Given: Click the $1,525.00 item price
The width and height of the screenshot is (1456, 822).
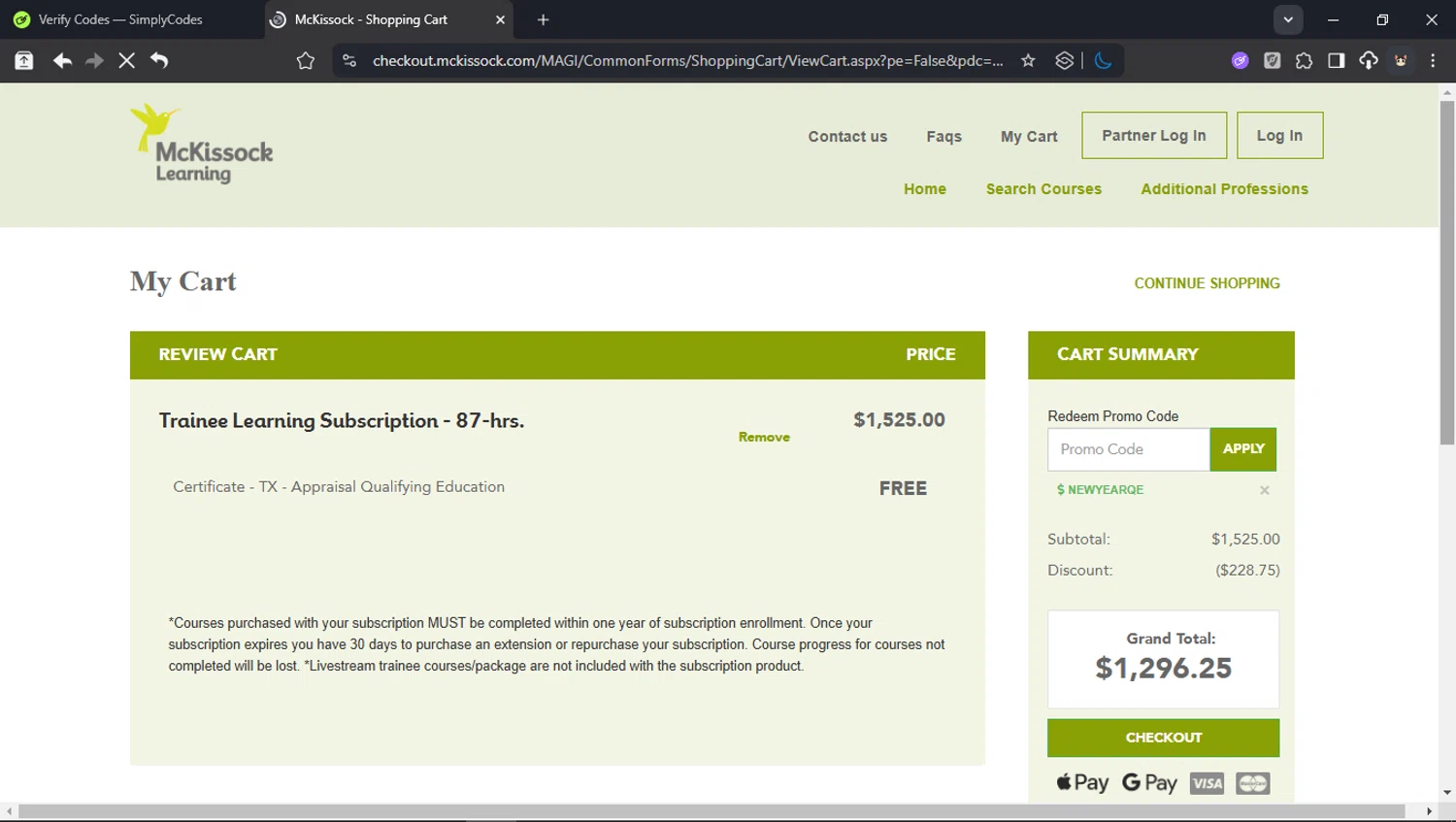Looking at the screenshot, I should [899, 419].
